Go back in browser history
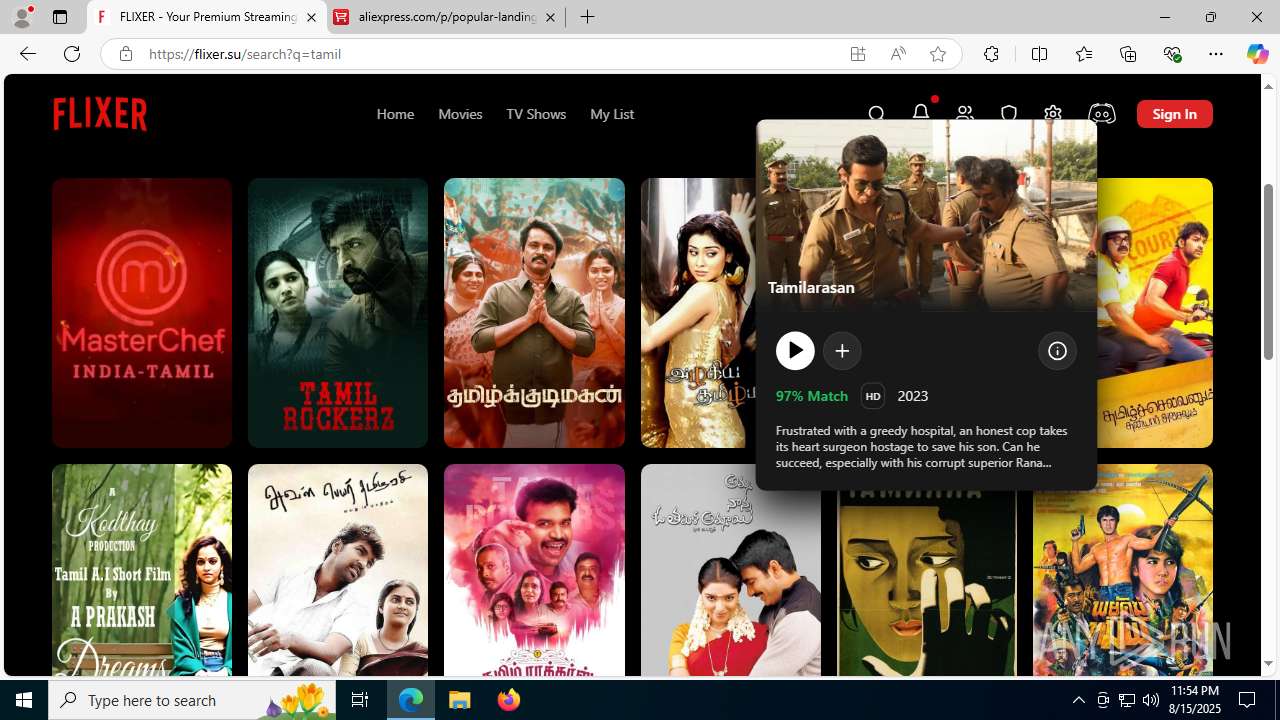 tap(28, 54)
